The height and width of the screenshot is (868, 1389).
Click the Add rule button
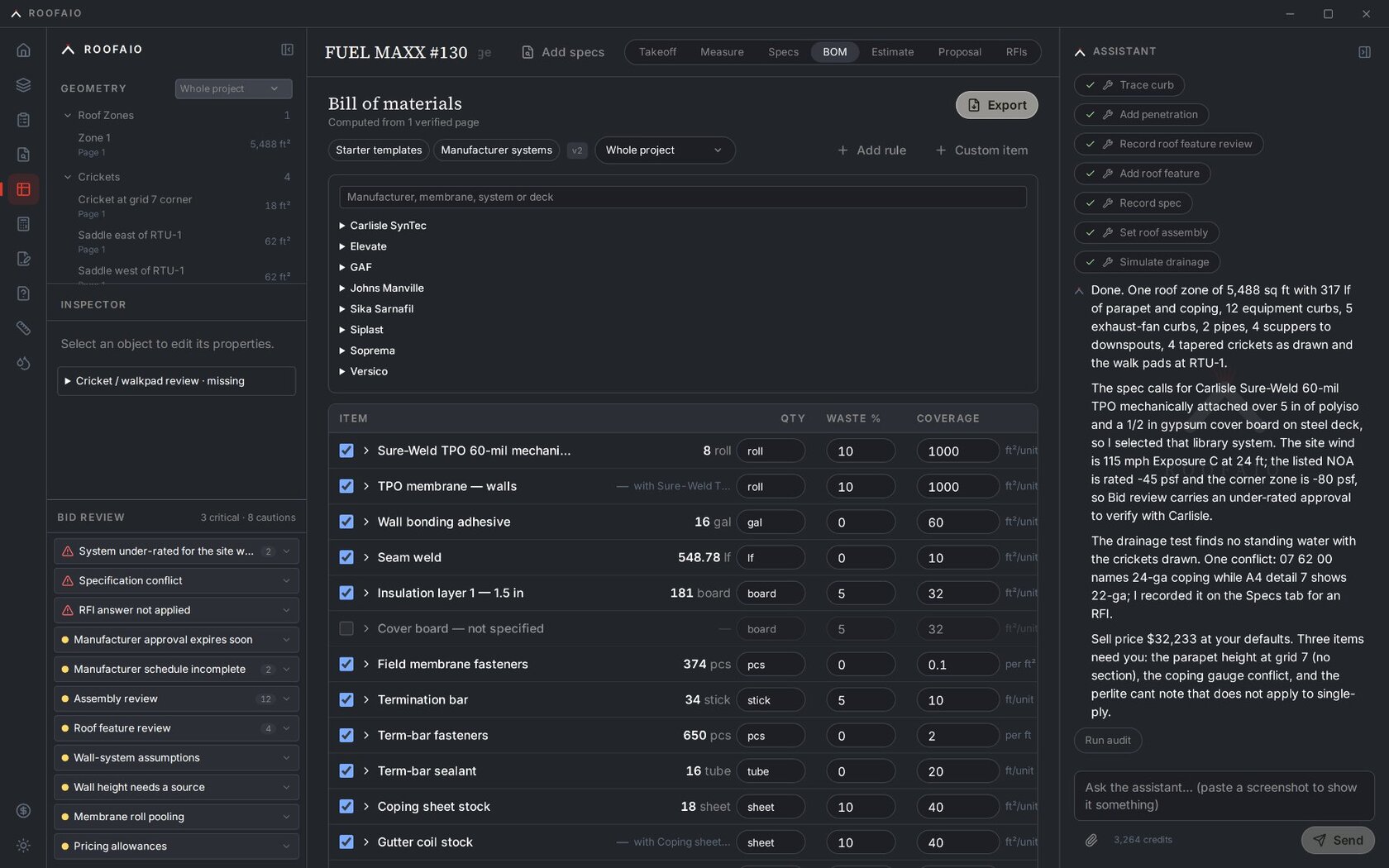pos(871,150)
